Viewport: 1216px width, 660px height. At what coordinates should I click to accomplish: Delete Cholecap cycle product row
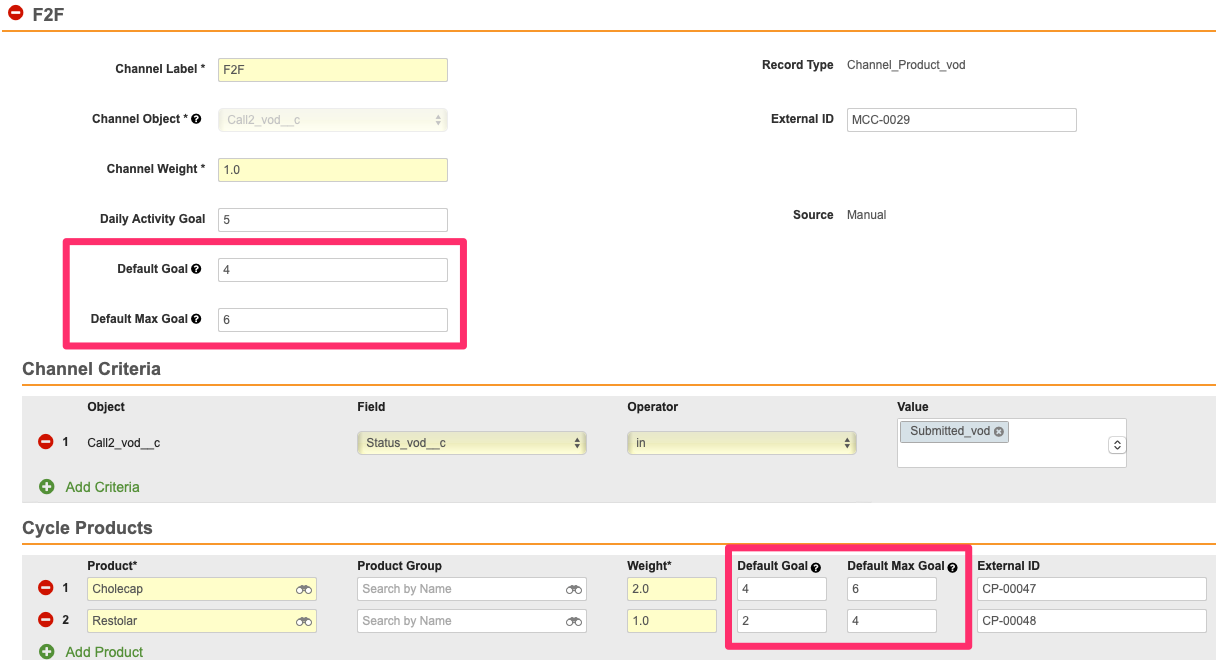click(45, 589)
